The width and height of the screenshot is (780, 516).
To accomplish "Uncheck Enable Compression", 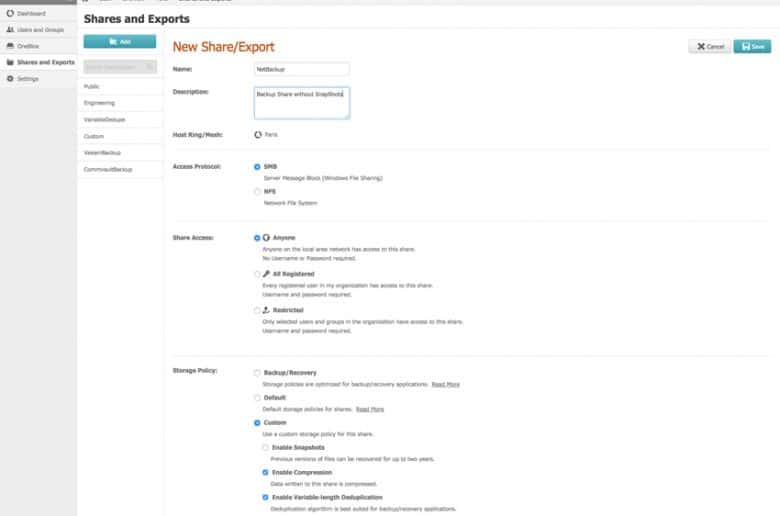I will [x=266, y=472].
